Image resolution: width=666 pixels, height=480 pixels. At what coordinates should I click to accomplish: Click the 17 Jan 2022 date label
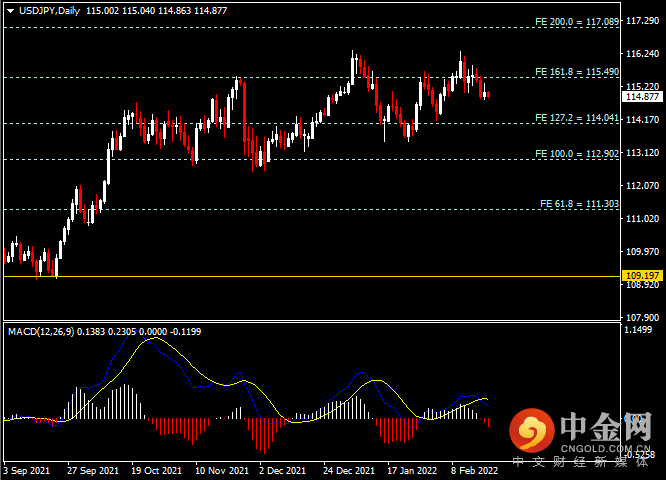[x=412, y=471]
